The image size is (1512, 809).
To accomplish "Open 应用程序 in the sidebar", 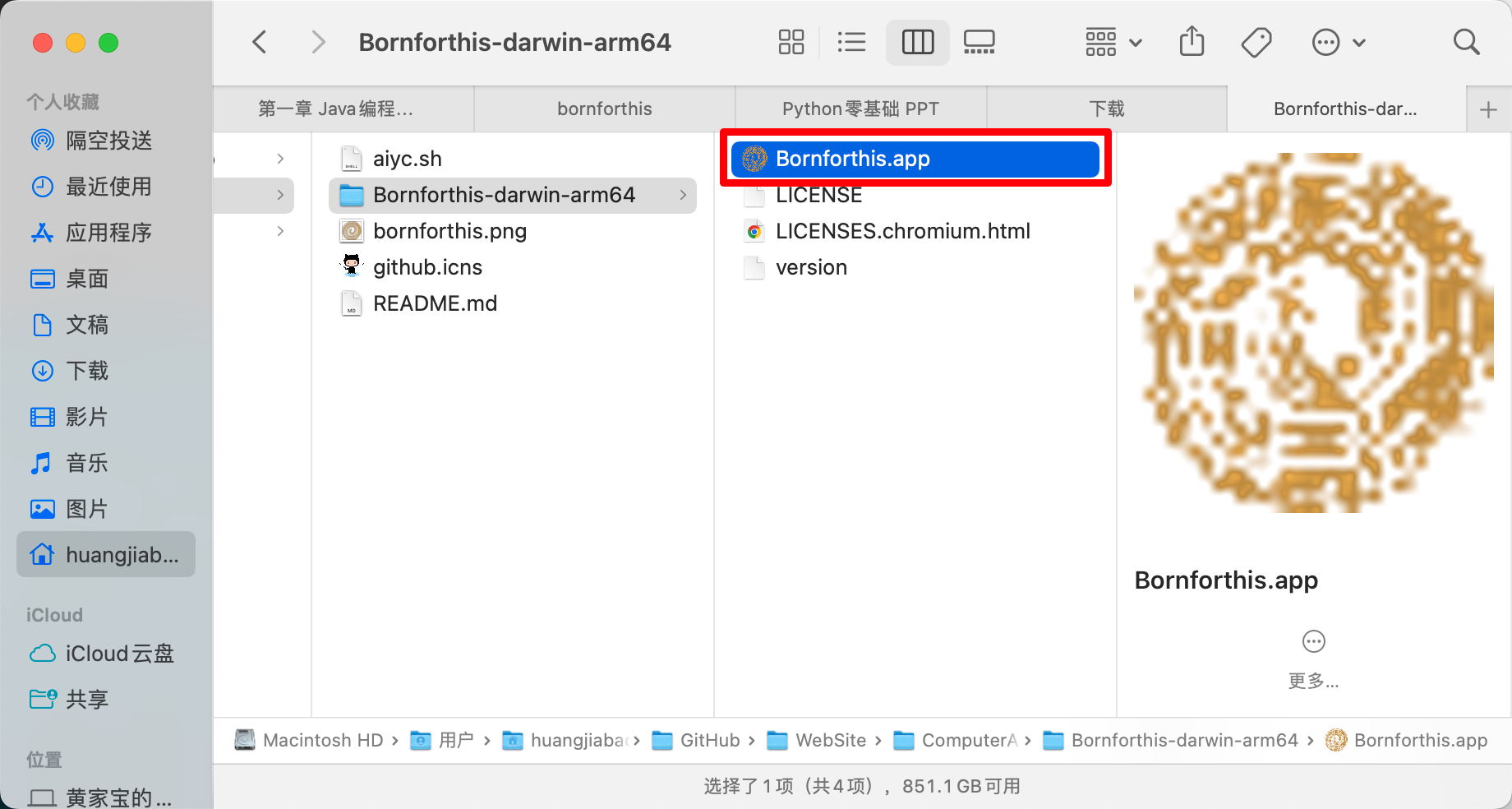I will click(x=106, y=233).
